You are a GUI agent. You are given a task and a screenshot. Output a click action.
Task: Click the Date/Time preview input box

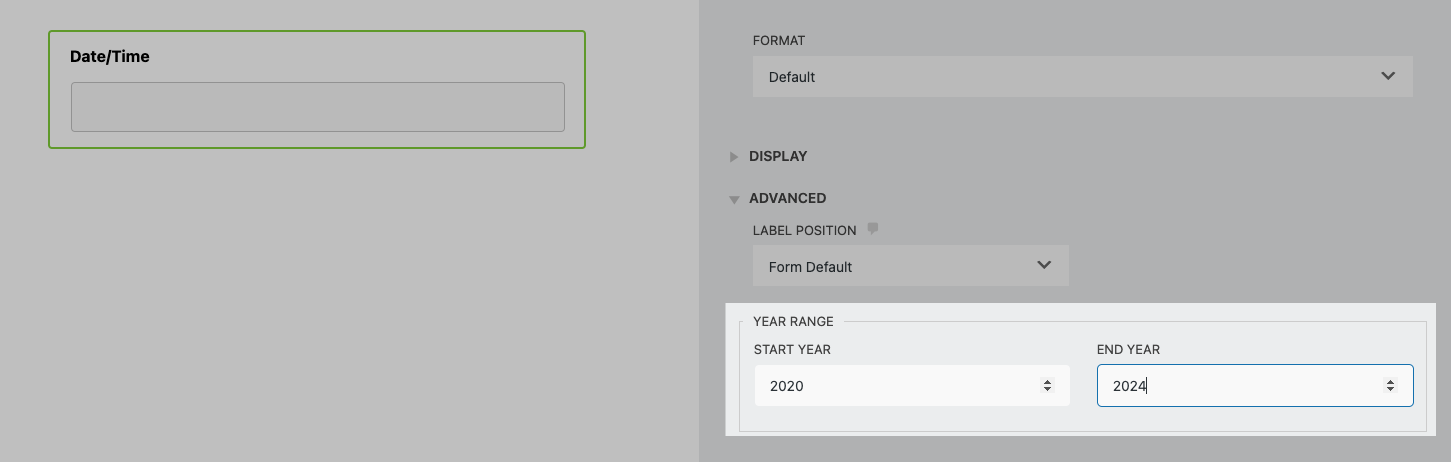[317, 107]
